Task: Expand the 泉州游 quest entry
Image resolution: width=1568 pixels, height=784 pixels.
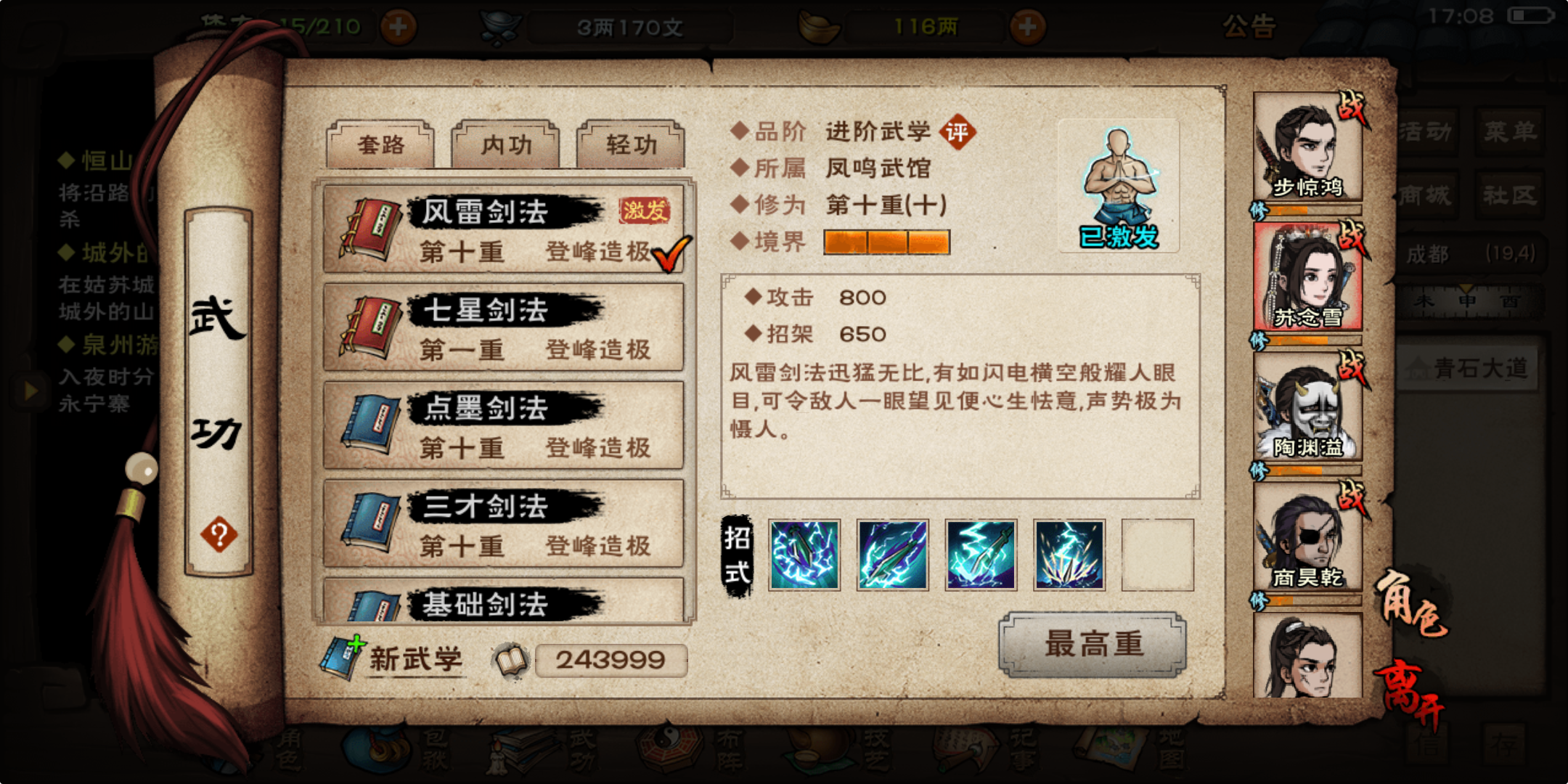Action: click(109, 345)
